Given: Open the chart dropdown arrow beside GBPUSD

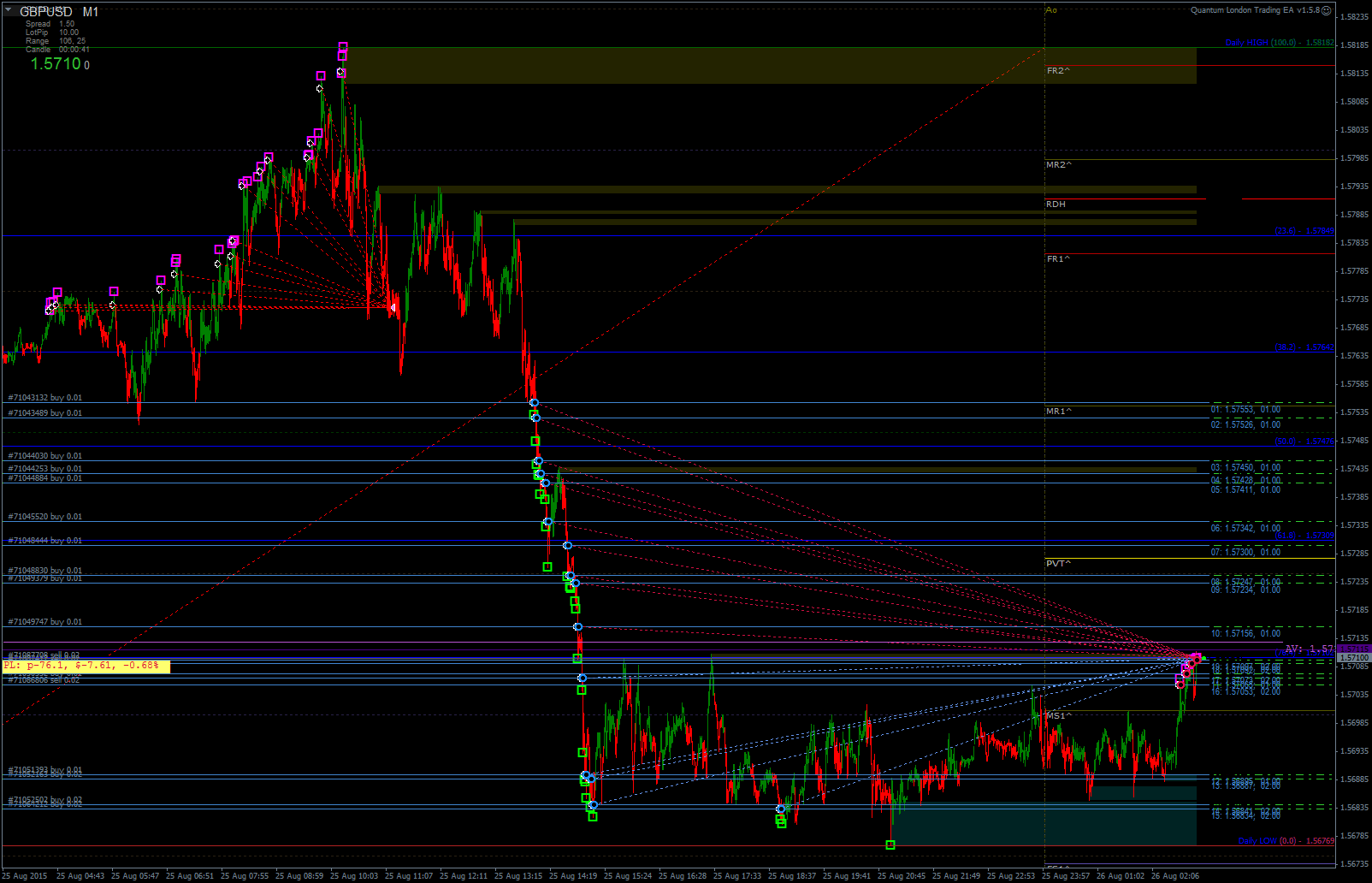Looking at the screenshot, I should [x=8, y=10].
